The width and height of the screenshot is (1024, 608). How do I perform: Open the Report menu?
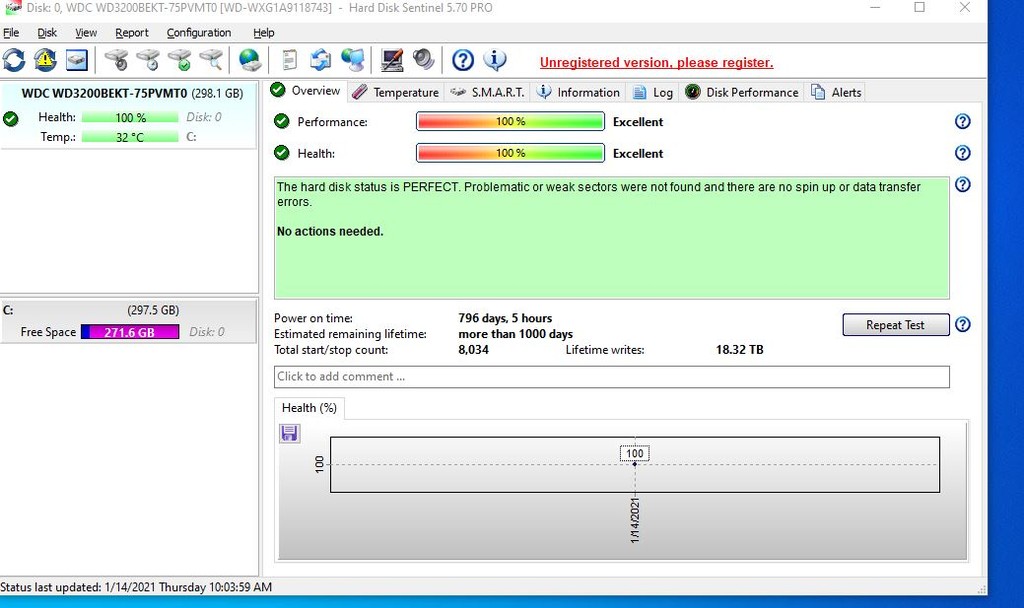132,33
